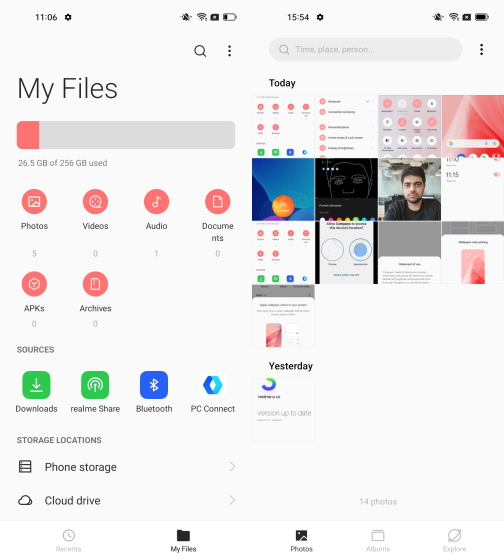Open the Bluetooth source
Viewport: 504px width, 560px height.
coord(154,385)
